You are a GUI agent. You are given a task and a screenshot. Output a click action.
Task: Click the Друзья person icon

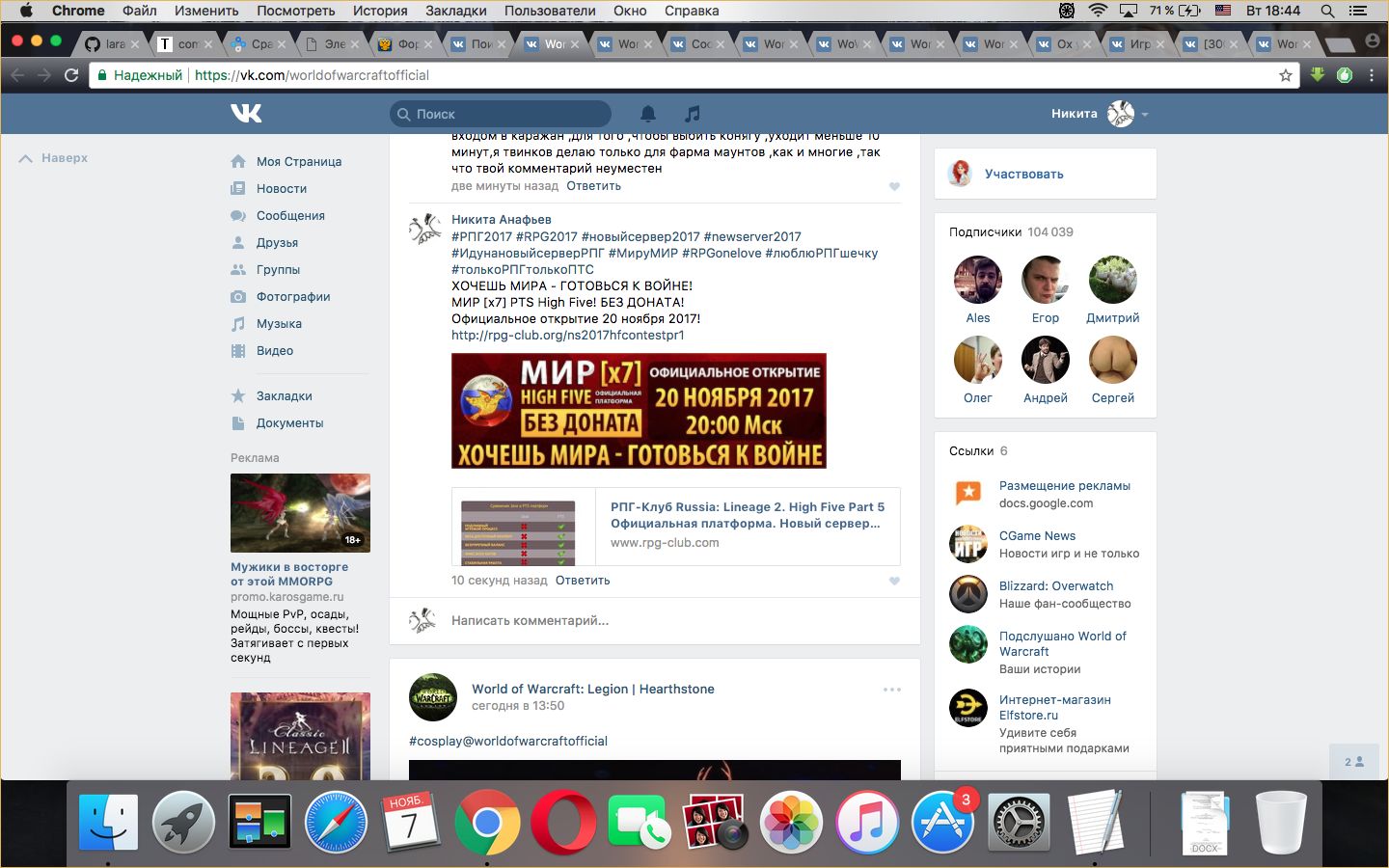[238, 243]
